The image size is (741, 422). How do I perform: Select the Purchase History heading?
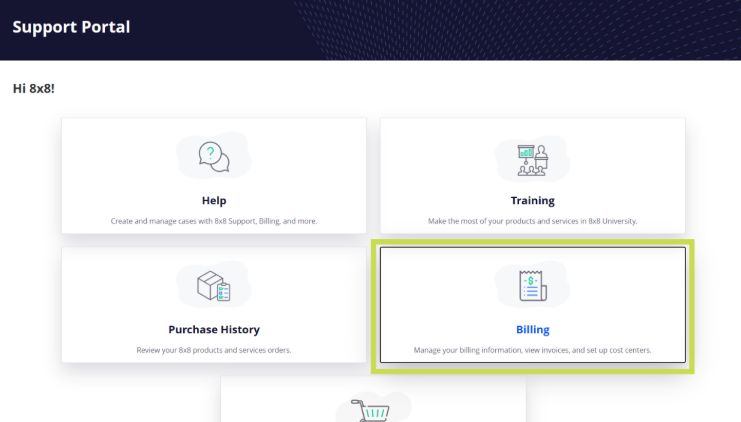[x=214, y=329]
